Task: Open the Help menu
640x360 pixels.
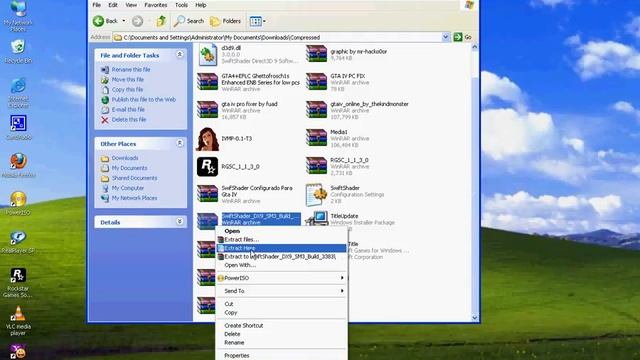Action: [200, 5]
